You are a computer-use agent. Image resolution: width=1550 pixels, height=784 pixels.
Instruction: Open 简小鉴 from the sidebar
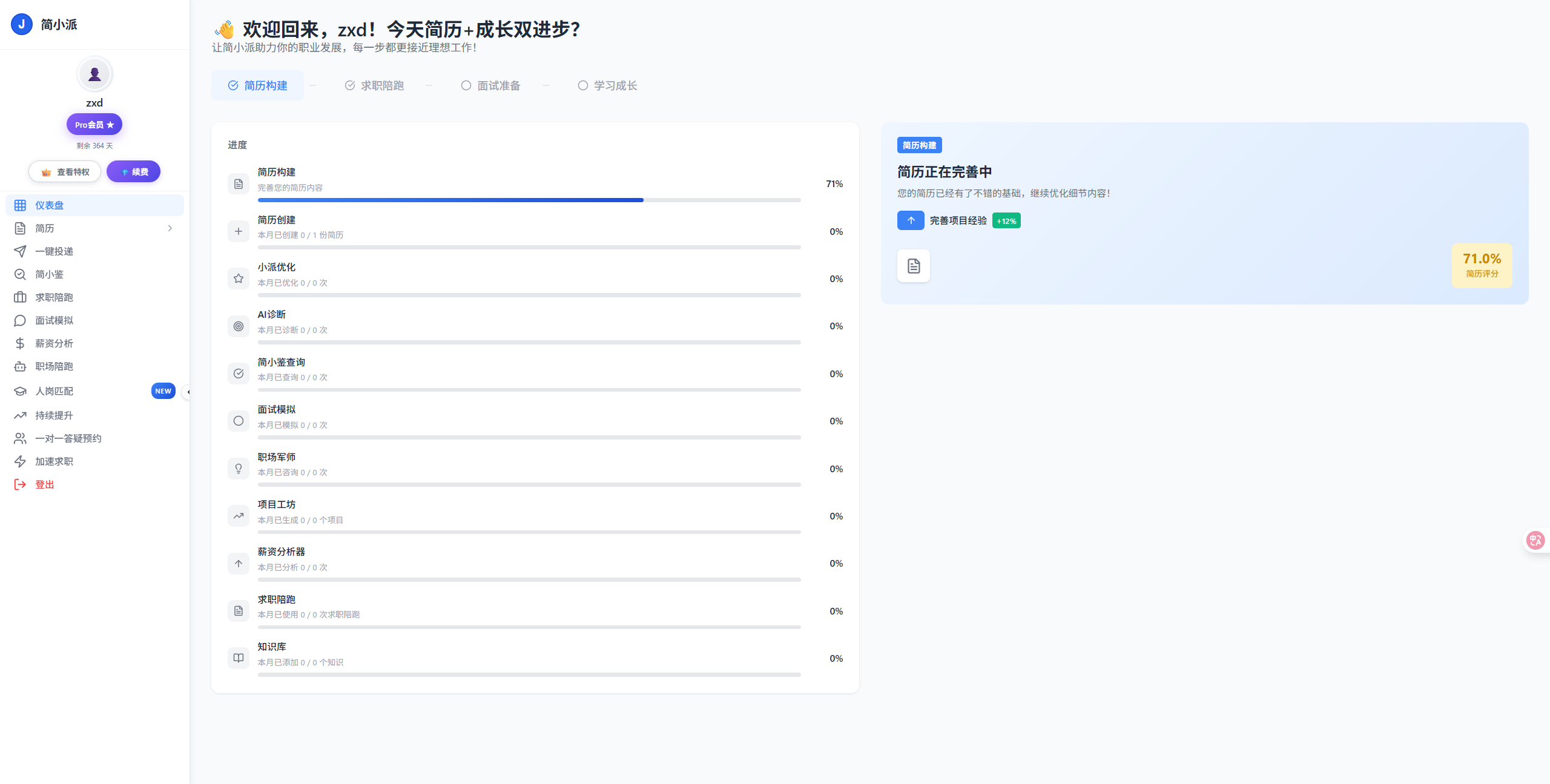20,274
